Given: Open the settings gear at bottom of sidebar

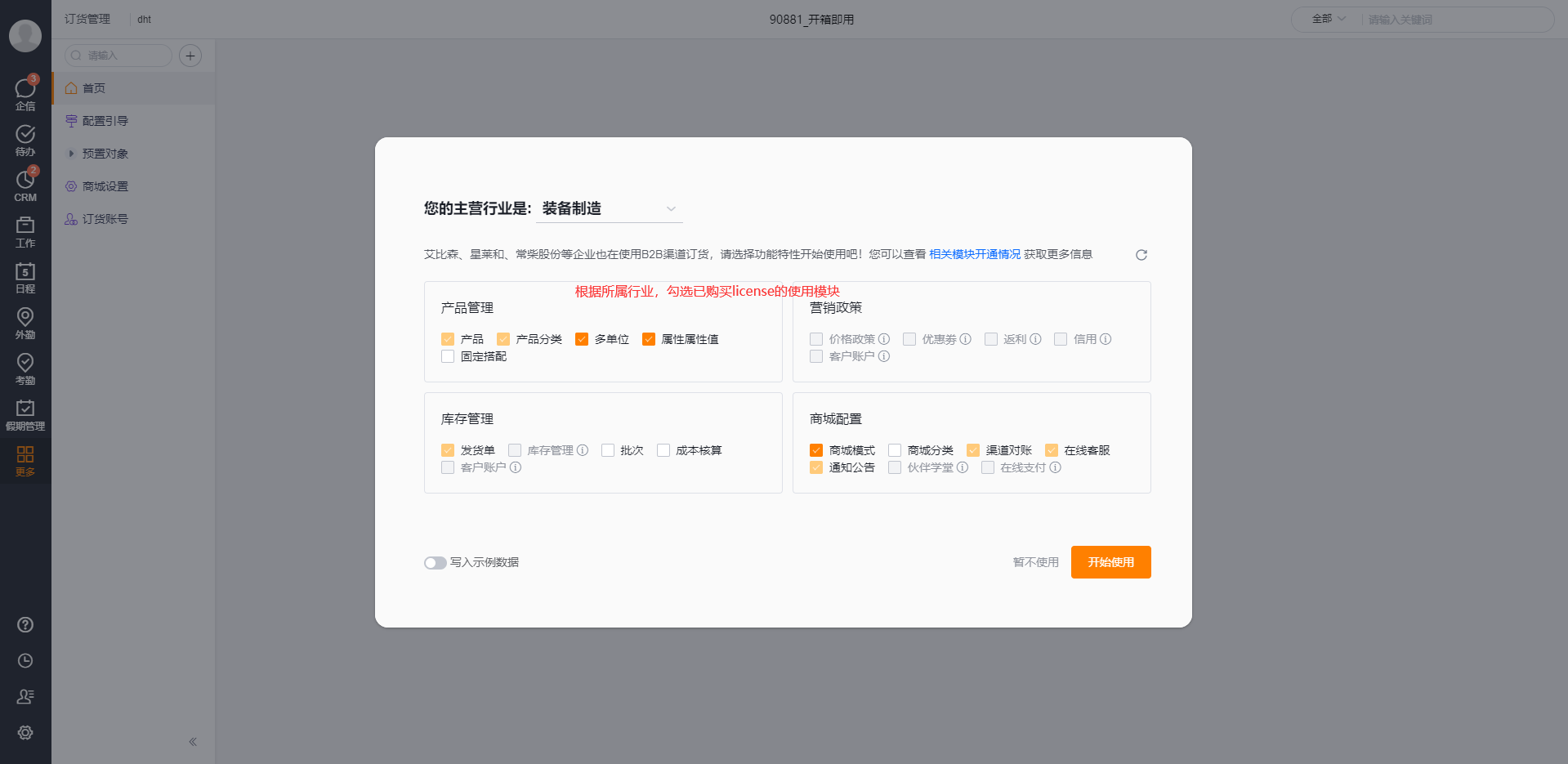Looking at the screenshot, I should pos(25,733).
